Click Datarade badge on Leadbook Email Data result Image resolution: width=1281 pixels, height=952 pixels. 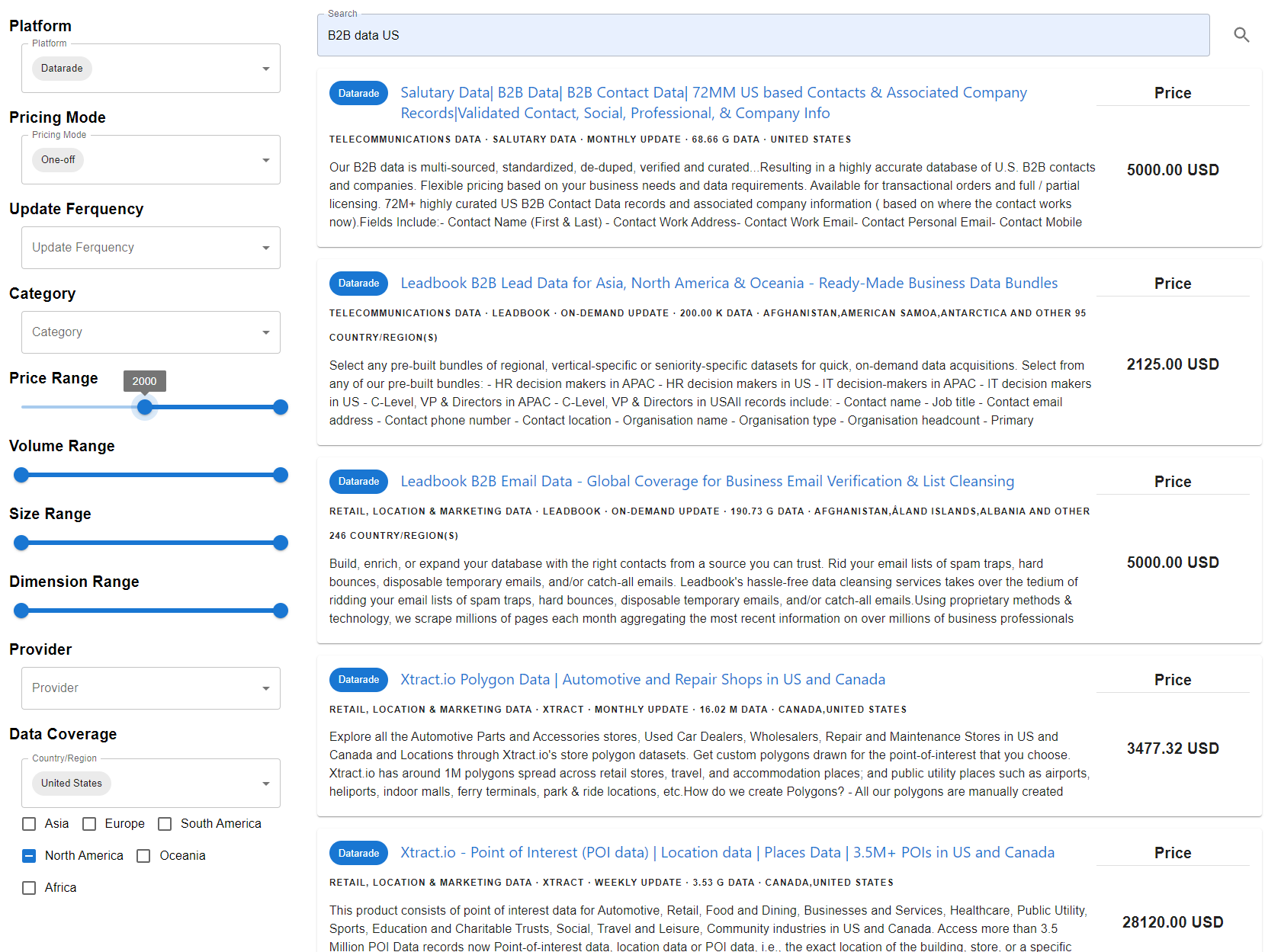point(358,482)
